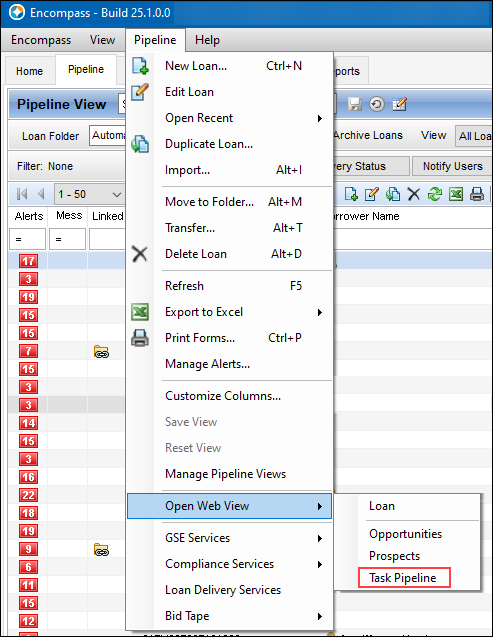The height and width of the screenshot is (637, 493).
Task: Click the Notify Users button
Action: tap(452, 166)
